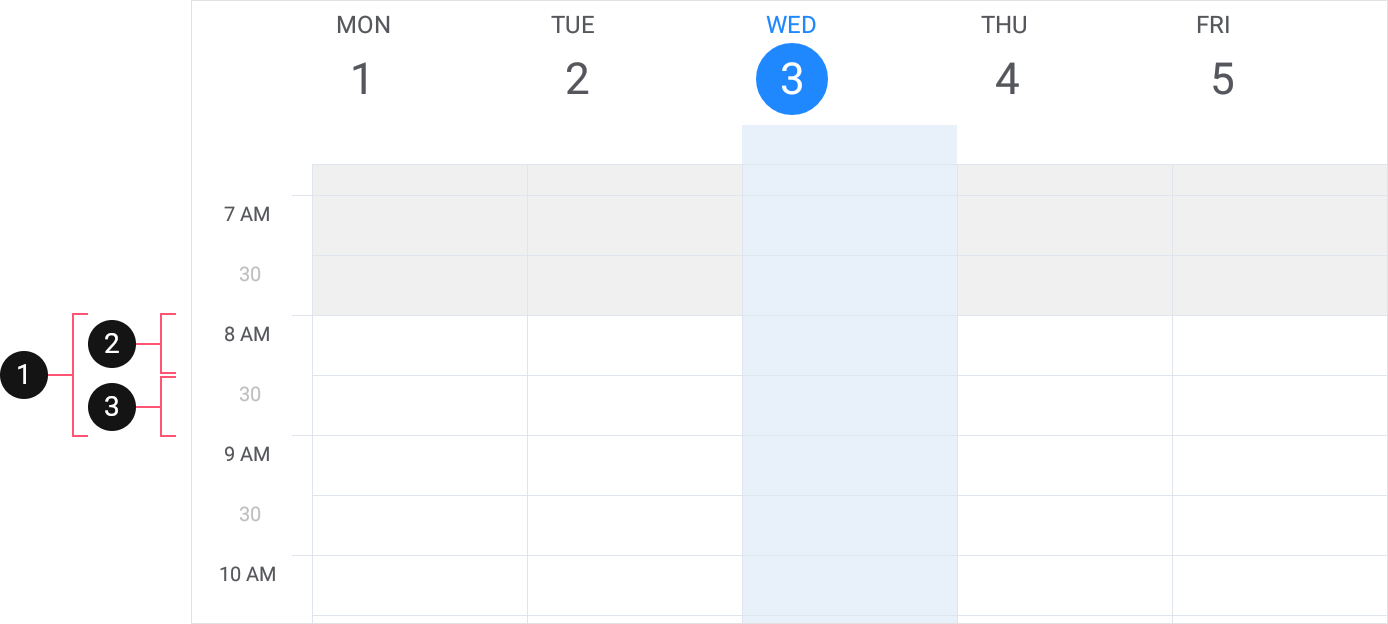Click annotation marker number 3
Image resolution: width=1388 pixels, height=624 pixels.
point(112,407)
